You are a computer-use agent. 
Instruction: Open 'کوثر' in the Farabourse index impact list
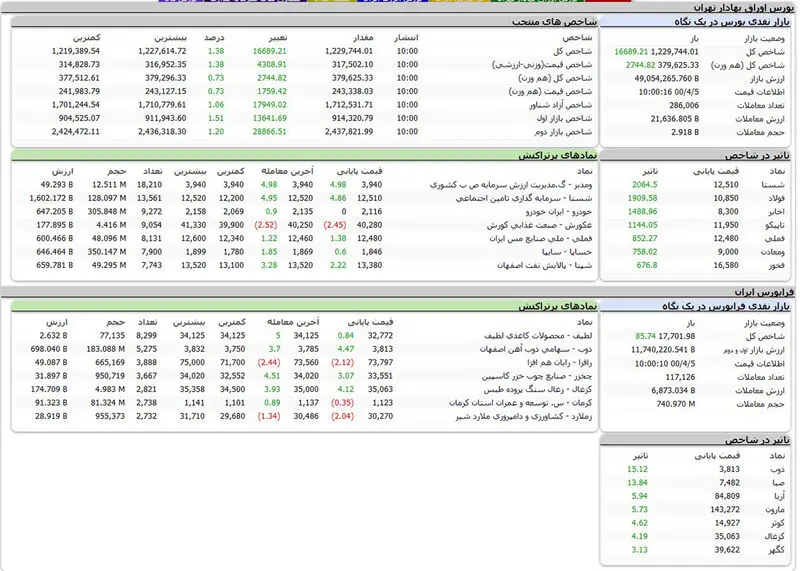coord(778,523)
